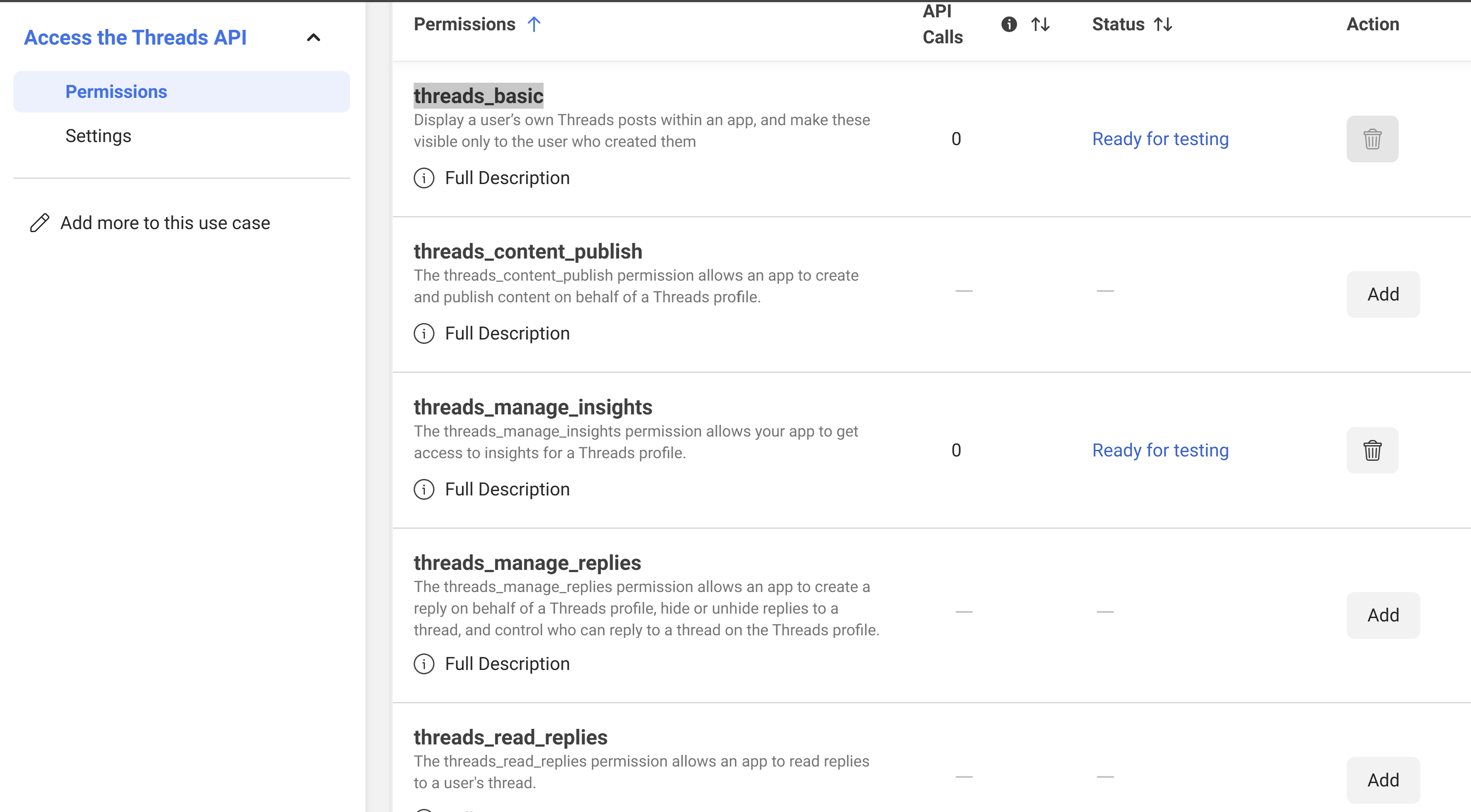Delete threads_manage_insights with trash icon
Image resolution: width=1471 pixels, height=812 pixels.
tap(1372, 450)
